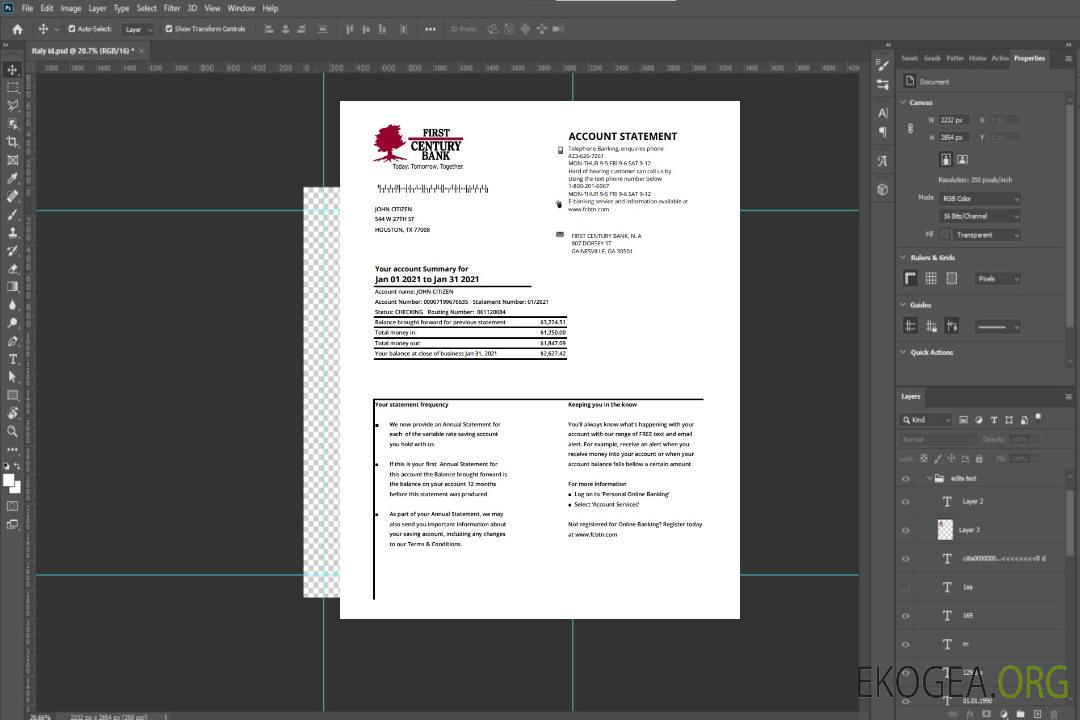Select the Blur tool
The image size is (1080, 720).
pyautogui.click(x=12, y=305)
